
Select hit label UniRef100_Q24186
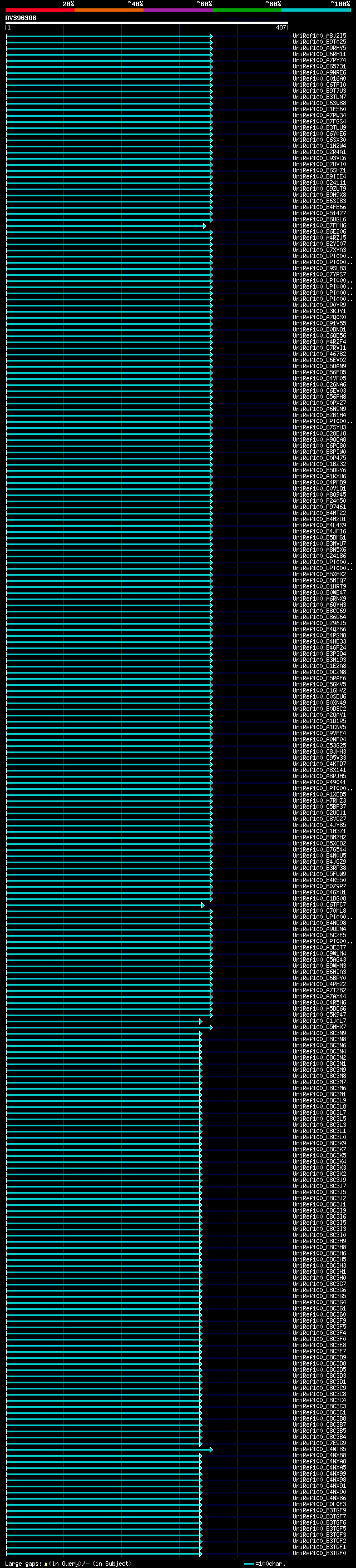click(x=319, y=556)
